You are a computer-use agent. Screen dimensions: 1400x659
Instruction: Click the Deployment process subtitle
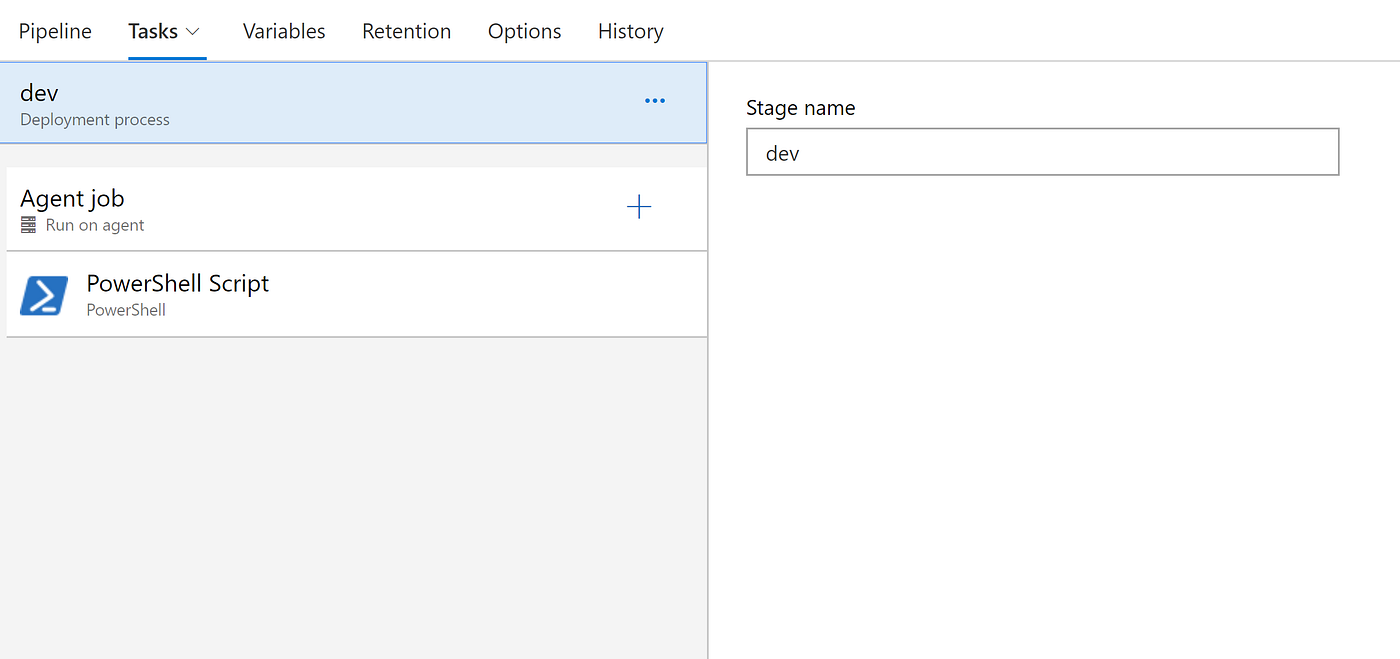tap(95, 120)
